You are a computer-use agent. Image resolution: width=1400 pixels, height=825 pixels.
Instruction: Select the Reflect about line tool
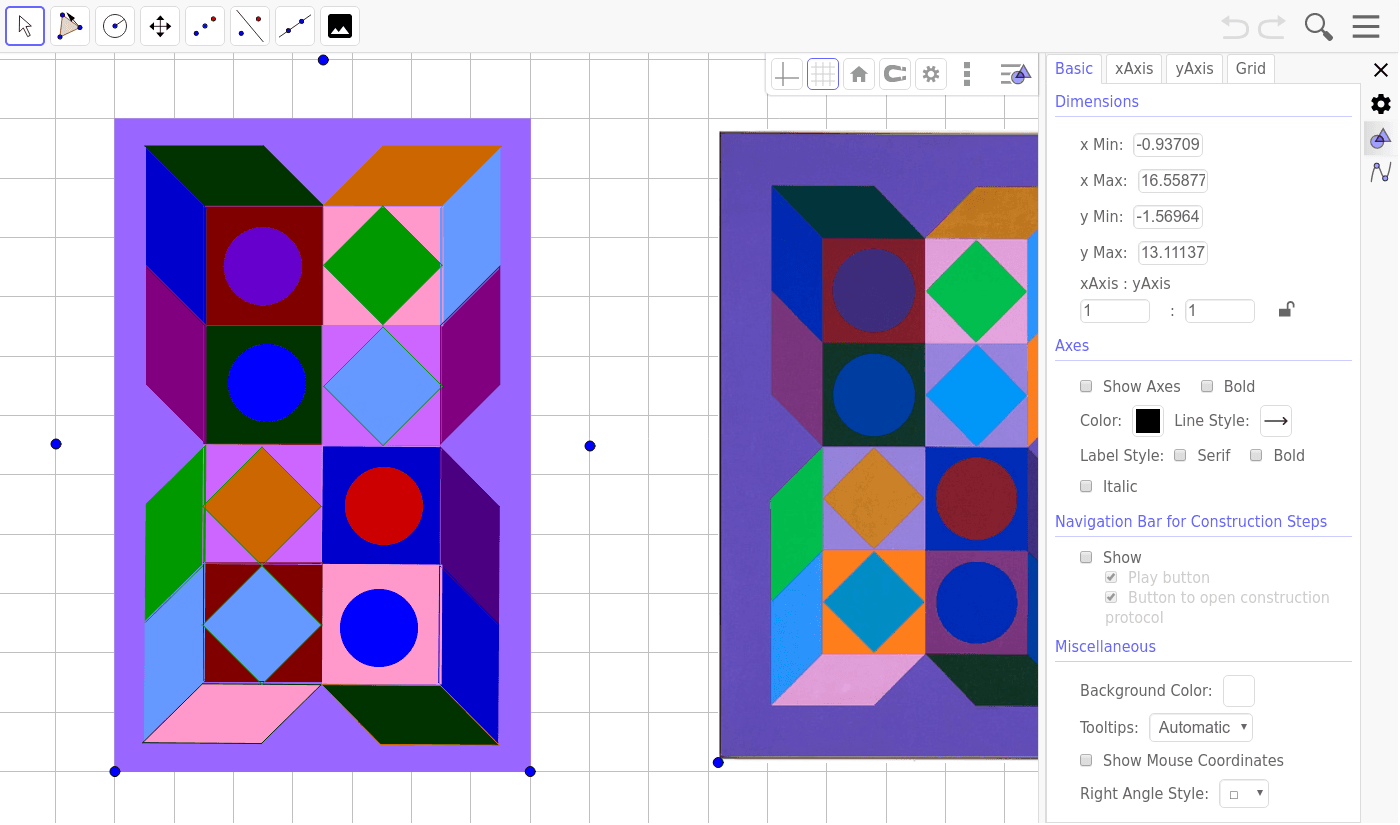[250, 26]
